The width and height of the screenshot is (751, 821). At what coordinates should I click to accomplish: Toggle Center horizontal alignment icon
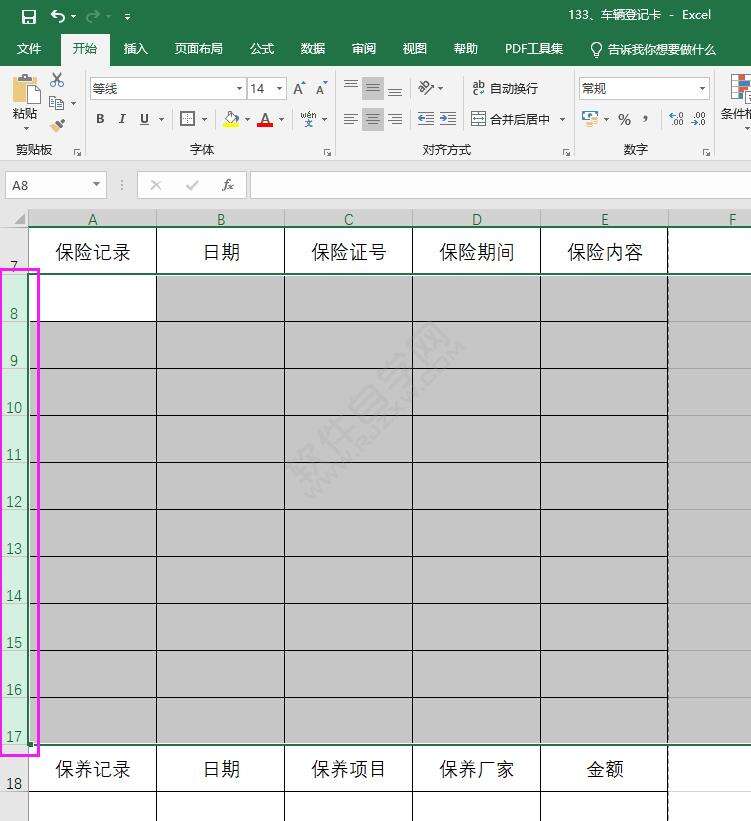click(x=373, y=119)
